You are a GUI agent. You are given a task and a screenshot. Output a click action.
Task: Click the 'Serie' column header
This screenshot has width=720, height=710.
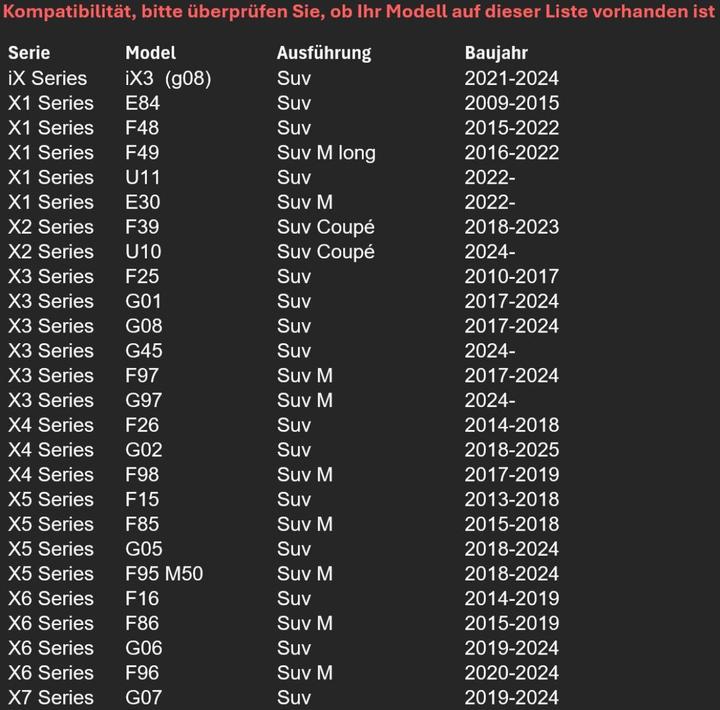[x=29, y=53]
